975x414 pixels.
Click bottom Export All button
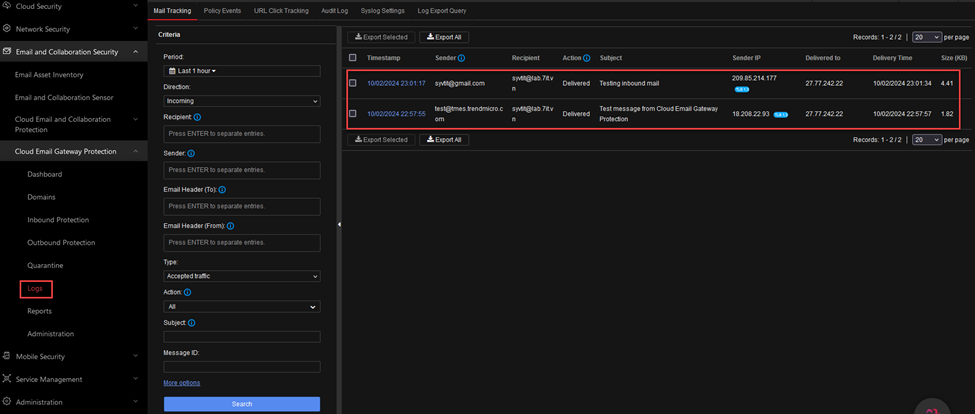pyautogui.click(x=444, y=140)
